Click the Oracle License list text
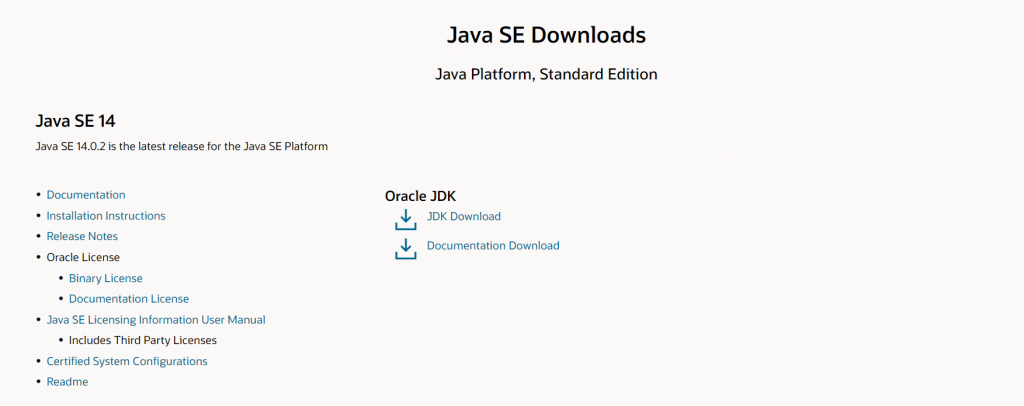Screen dimensions: 1024x406 [x=83, y=257]
